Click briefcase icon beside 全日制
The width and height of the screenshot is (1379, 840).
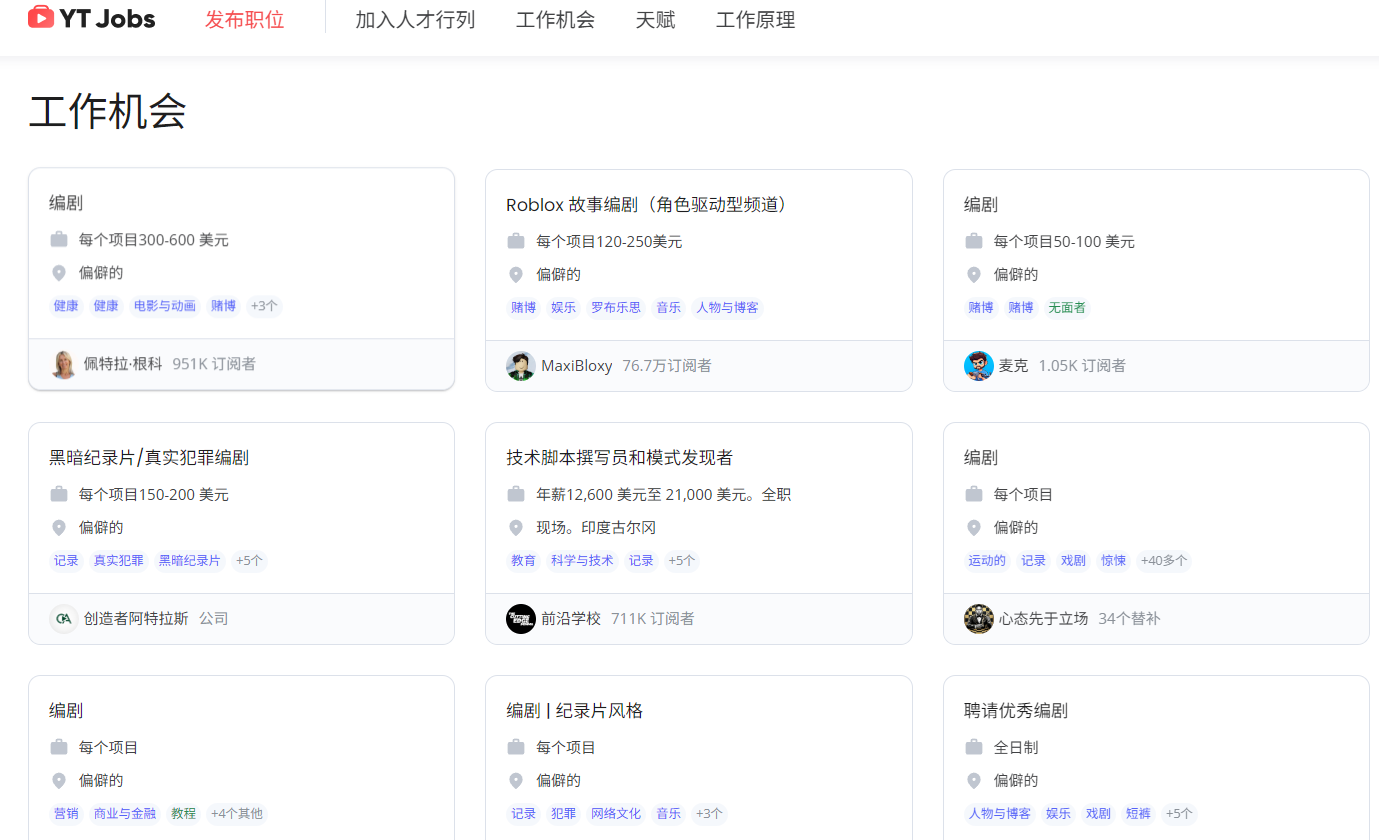(974, 747)
